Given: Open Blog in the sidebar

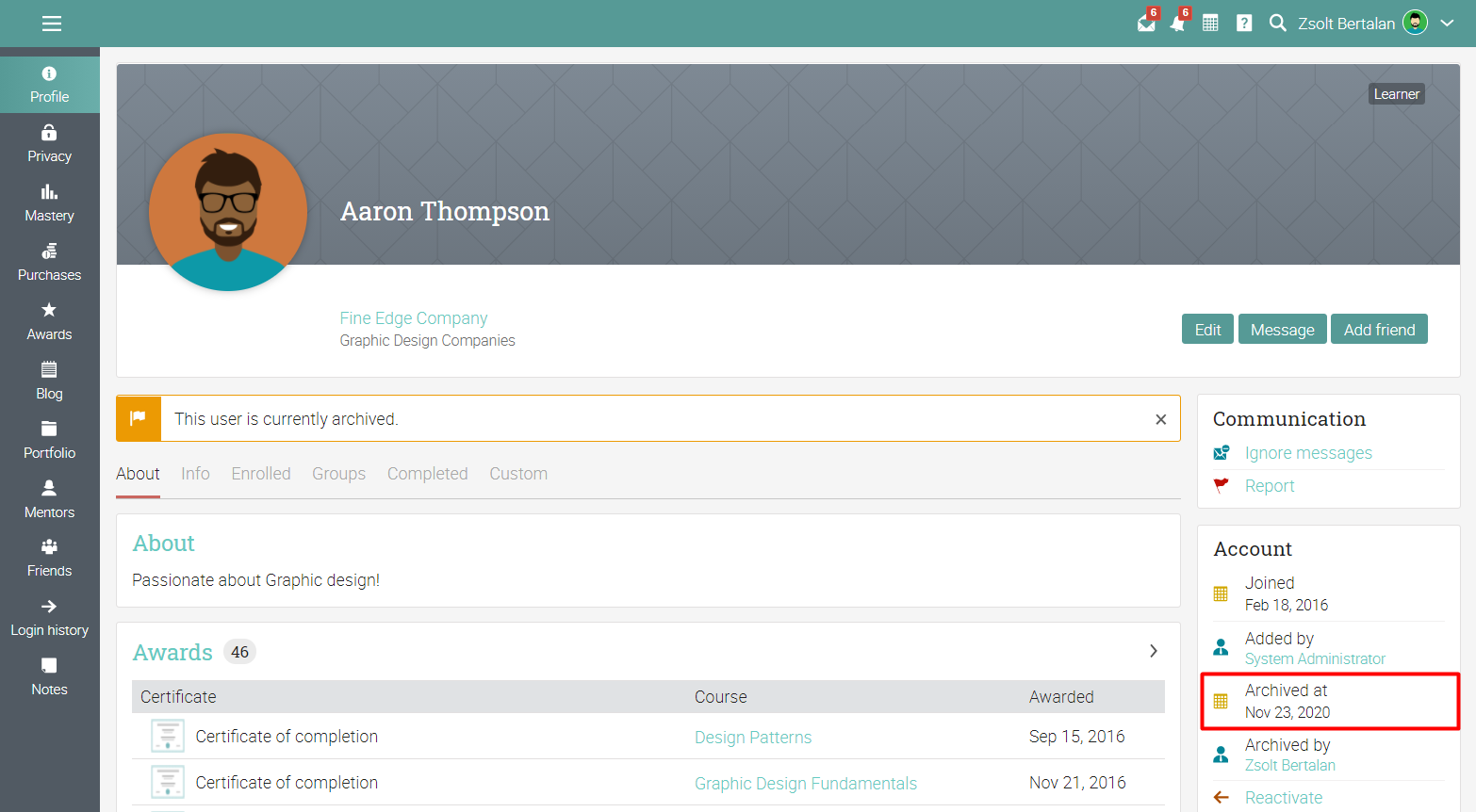Looking at the screenshot, I should coord(50,382).
